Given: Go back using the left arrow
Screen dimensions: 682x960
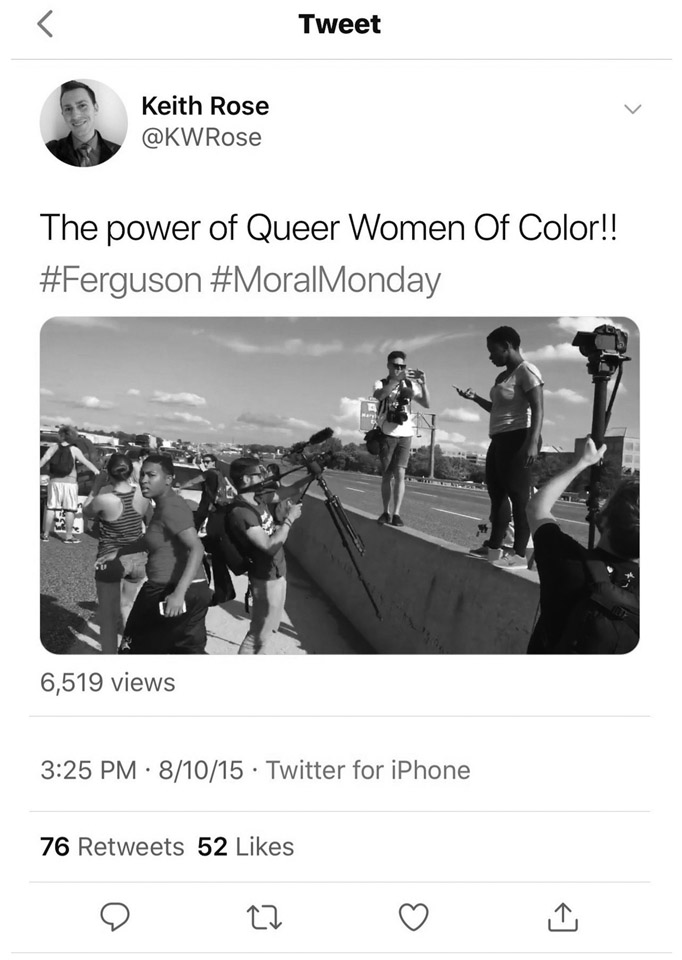Looking at the screenshot, I should click(x=46, y=26).
